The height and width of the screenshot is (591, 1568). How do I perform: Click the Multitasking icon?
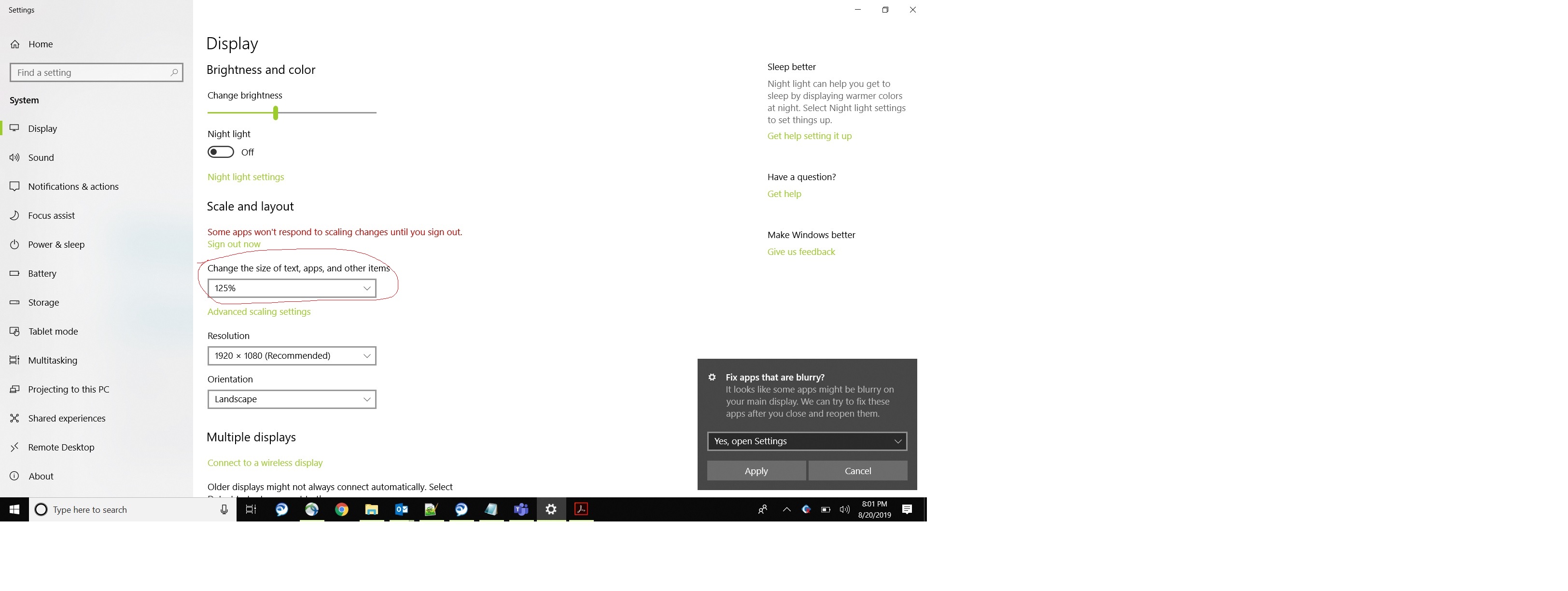[x=14, y=360]
